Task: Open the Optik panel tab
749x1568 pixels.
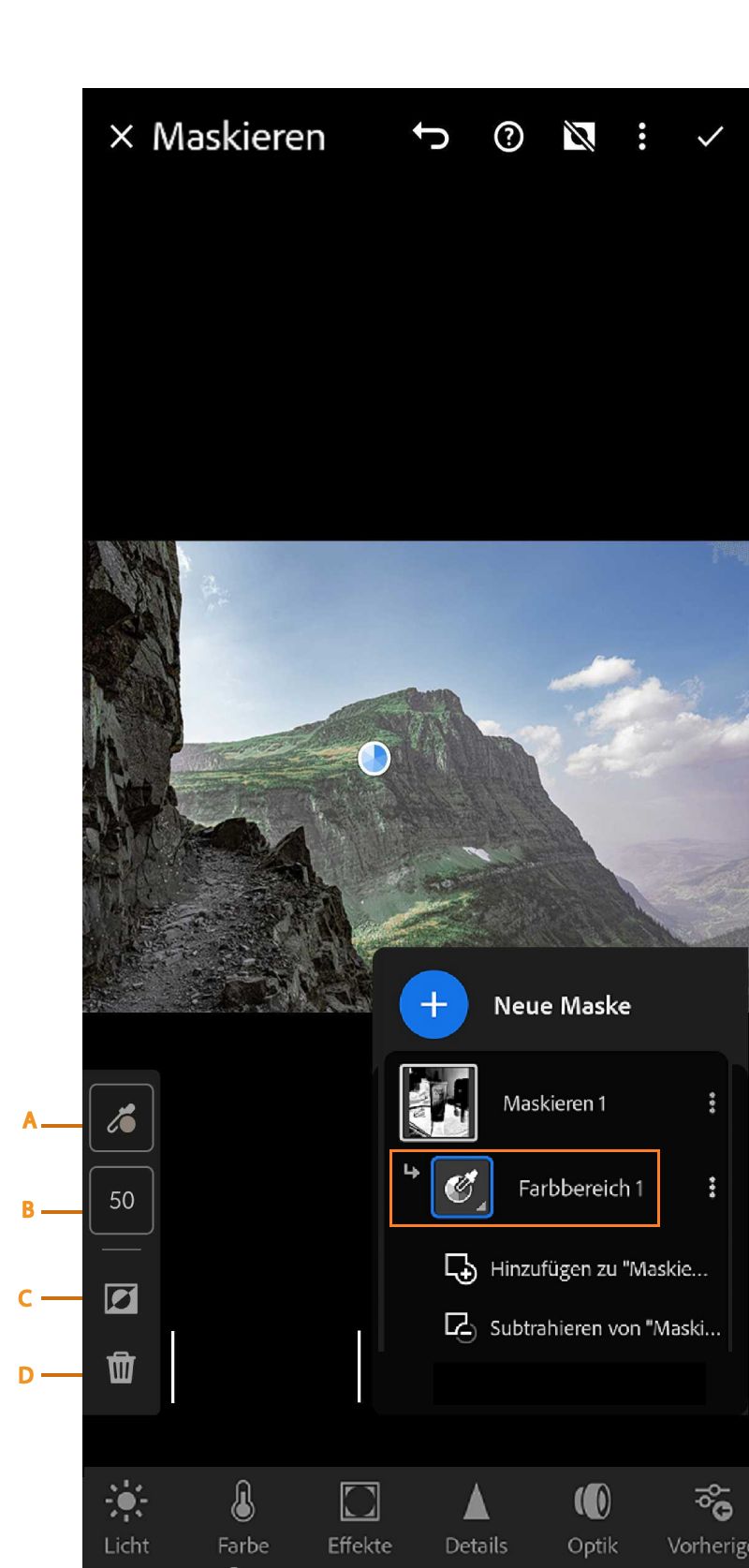Action: (x=593, y=1517)
